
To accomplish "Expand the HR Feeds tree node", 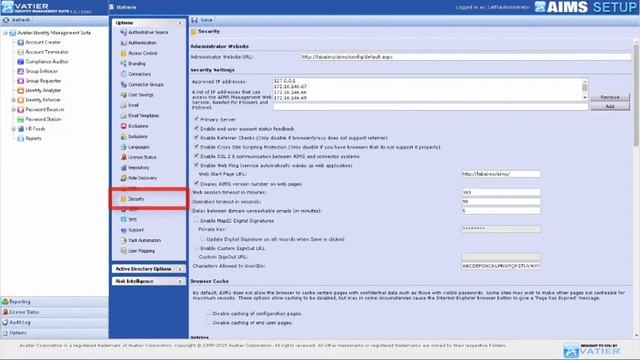I will pyautogui.click(x=13, y=129).
